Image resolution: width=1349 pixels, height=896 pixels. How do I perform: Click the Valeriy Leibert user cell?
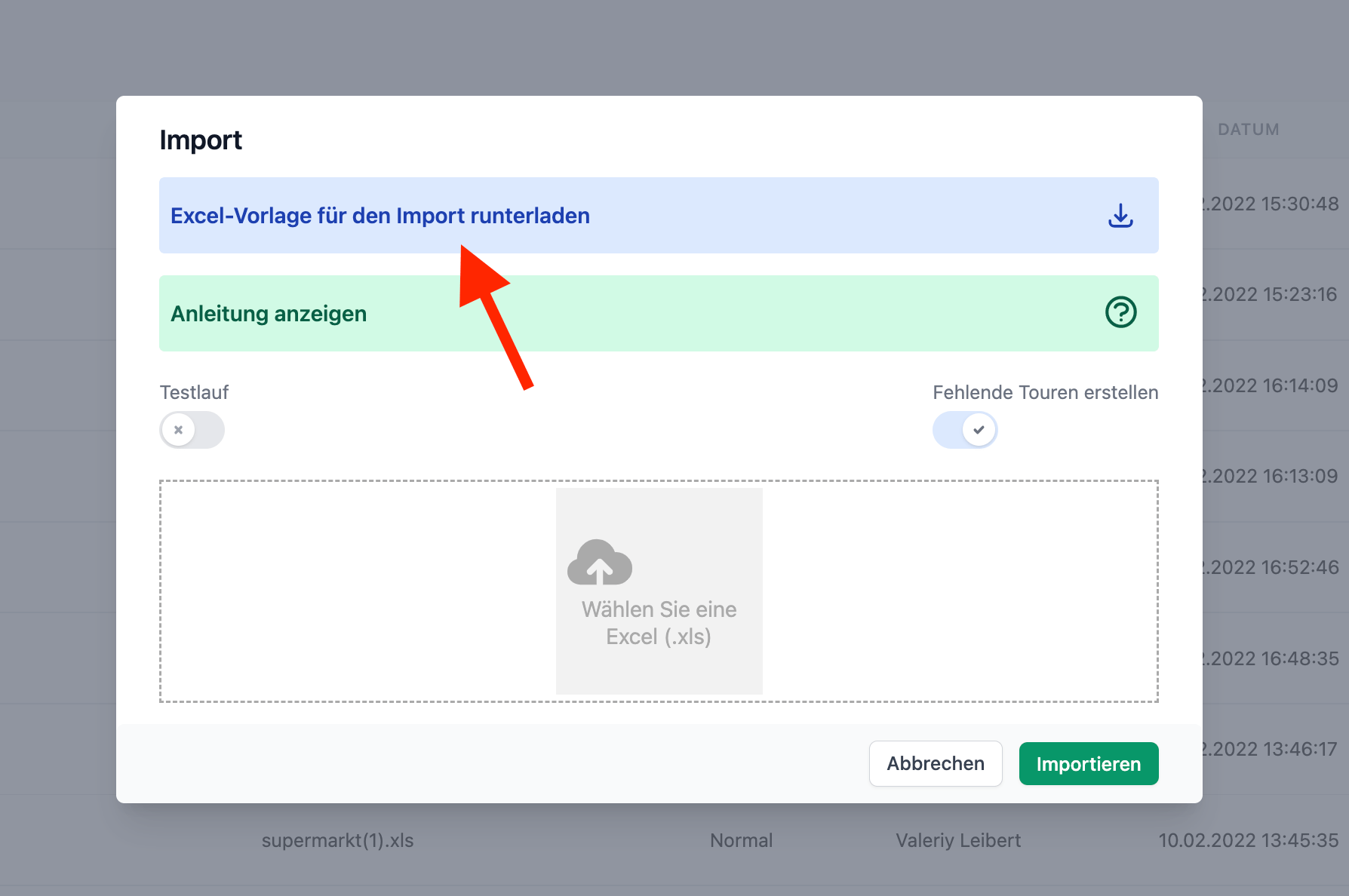pos(957,840)
